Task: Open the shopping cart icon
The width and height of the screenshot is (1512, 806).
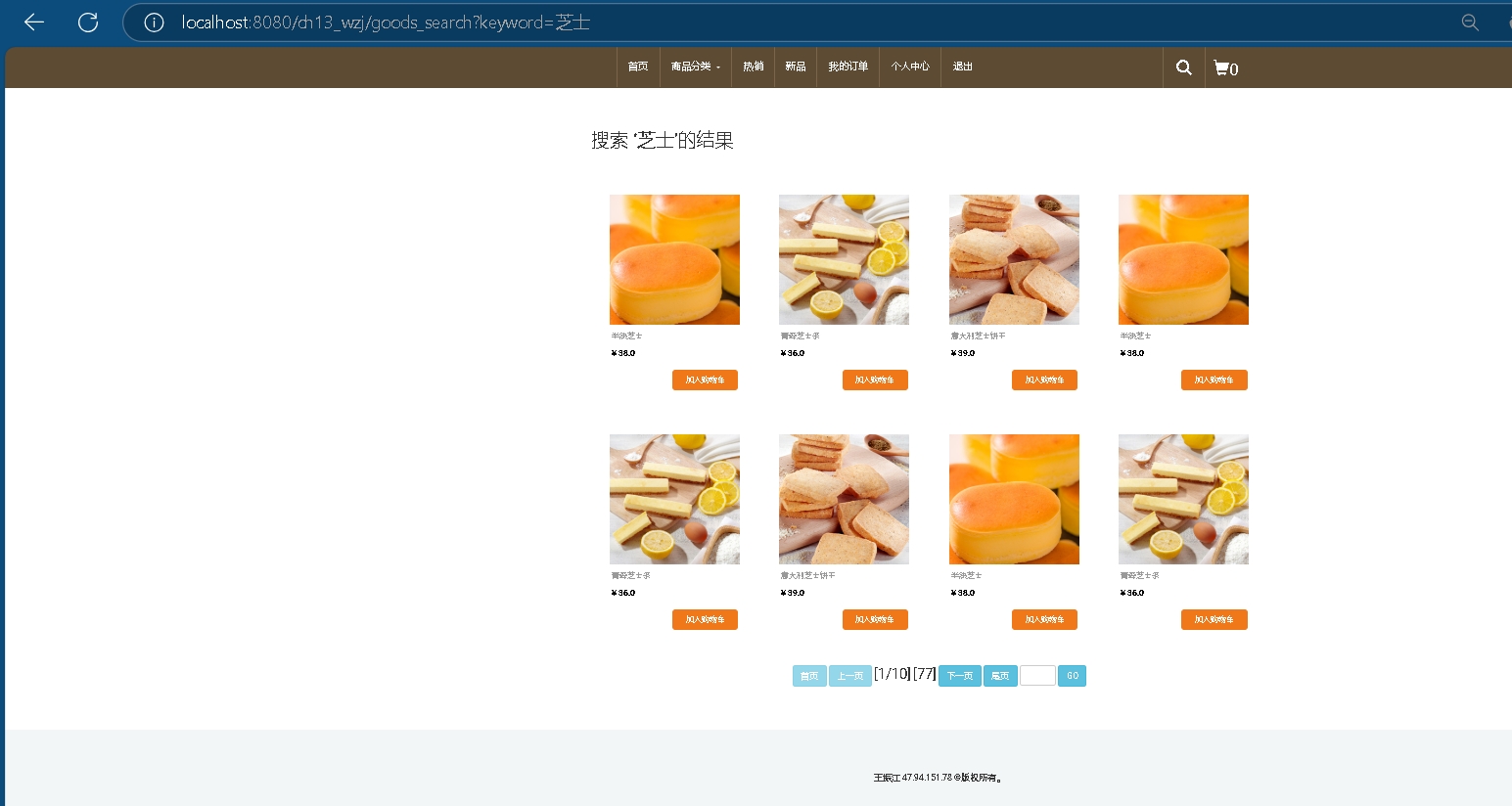Action: 1225,67
